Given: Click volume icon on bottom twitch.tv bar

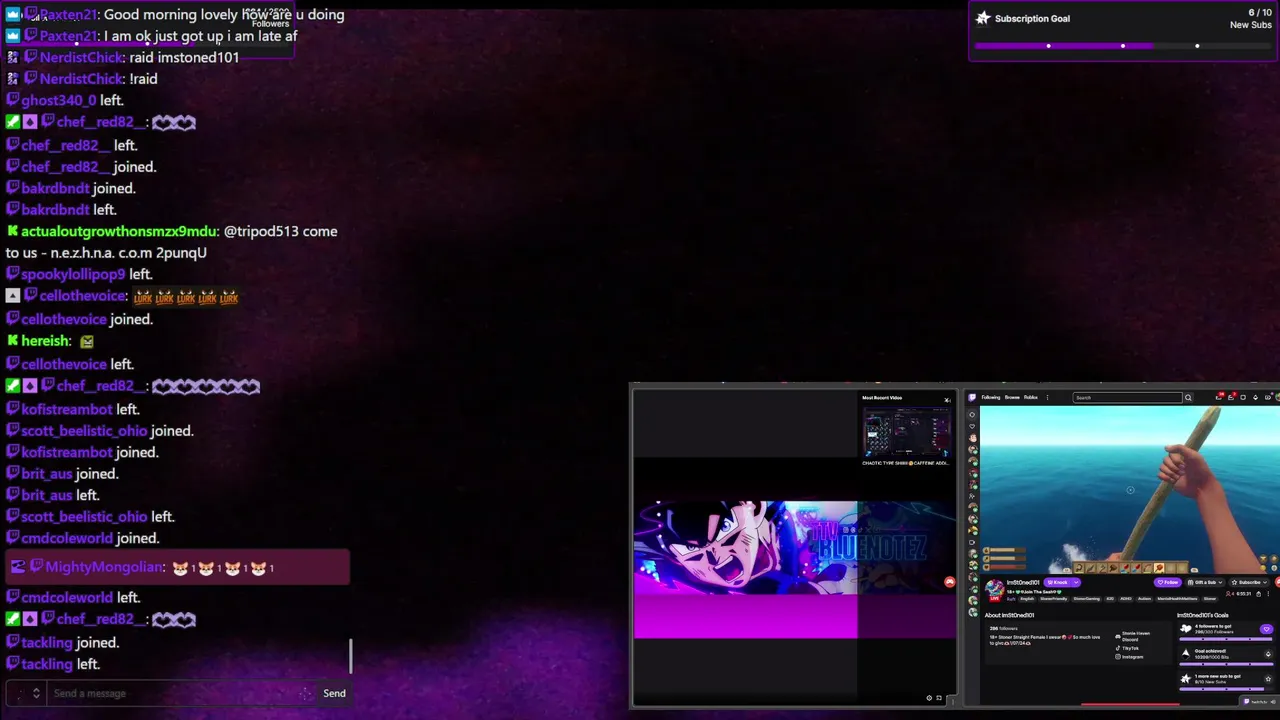Looking at the screenshot, I should pyautogui.click(x=1273, y=701).
